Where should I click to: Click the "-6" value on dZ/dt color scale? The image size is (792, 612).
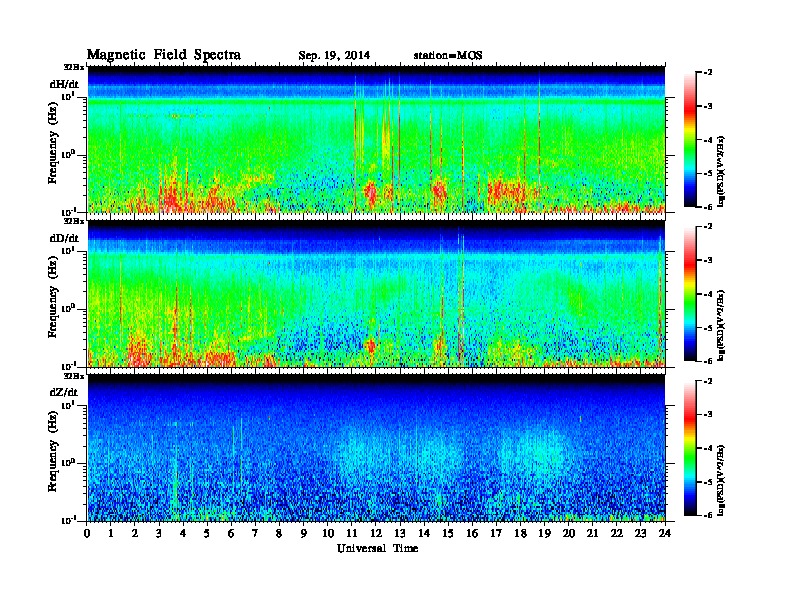[708, 515]
